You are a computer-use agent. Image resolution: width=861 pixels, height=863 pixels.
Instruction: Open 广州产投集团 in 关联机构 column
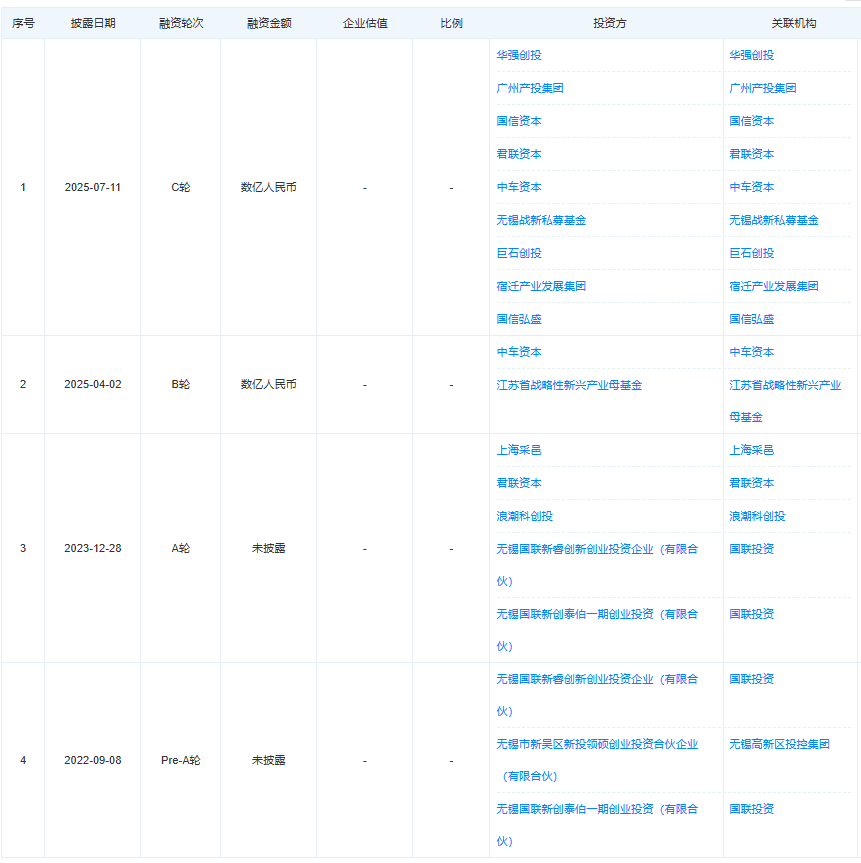(x=762, y=88)
